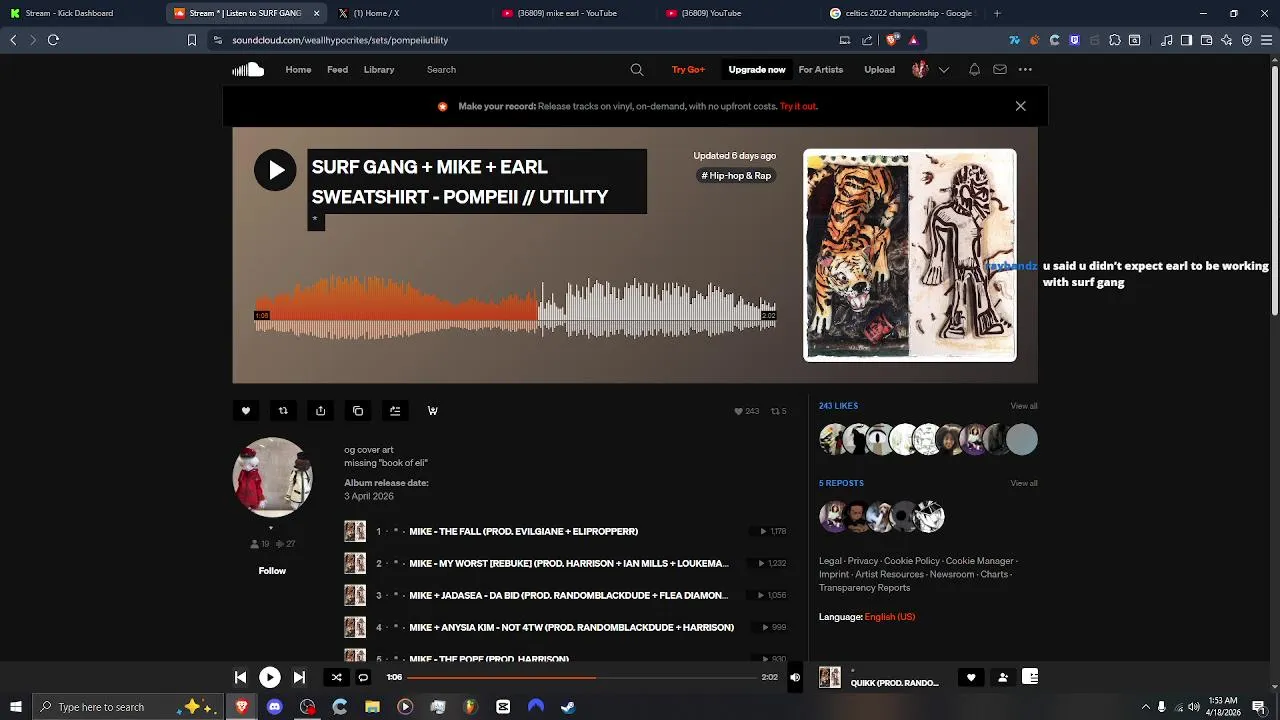Open the three-dots more menu in header
This screenshot has width=1280, height=720.
(x=1025, y=70)
